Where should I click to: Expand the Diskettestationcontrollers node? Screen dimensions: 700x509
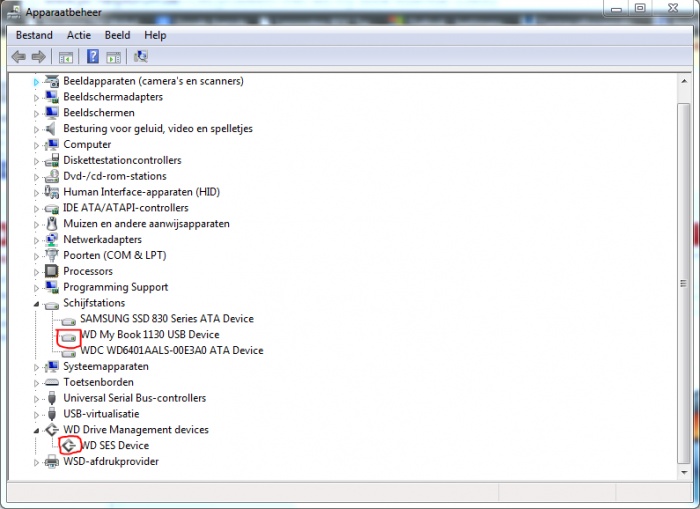[36, 161]
